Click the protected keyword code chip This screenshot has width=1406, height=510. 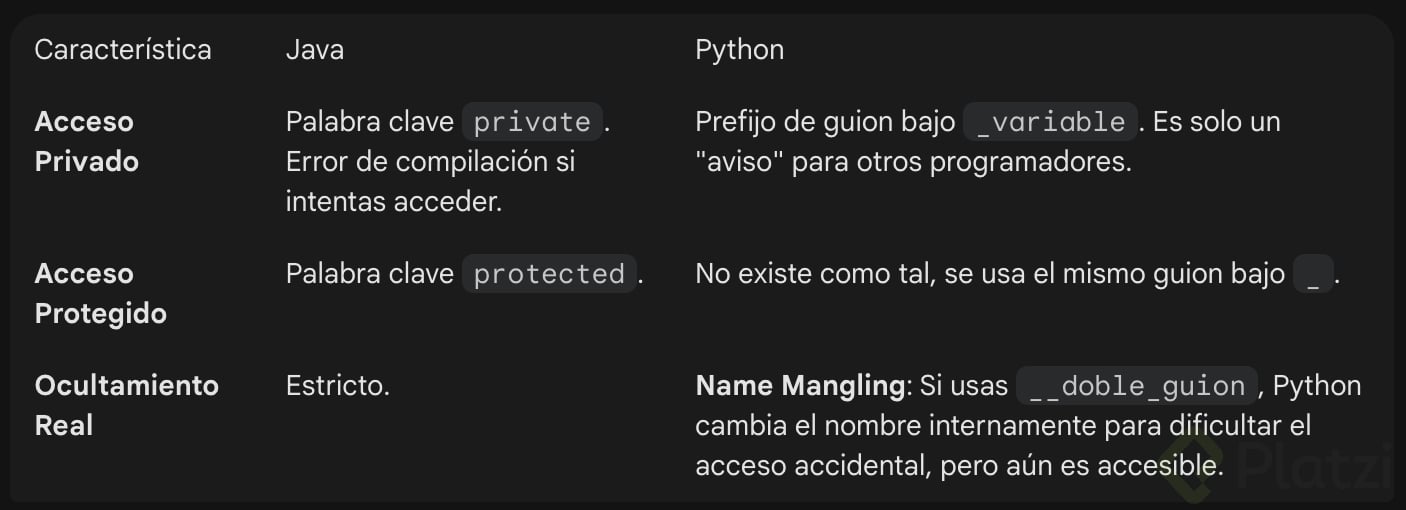pyautogui.click(x=549, y=274)
